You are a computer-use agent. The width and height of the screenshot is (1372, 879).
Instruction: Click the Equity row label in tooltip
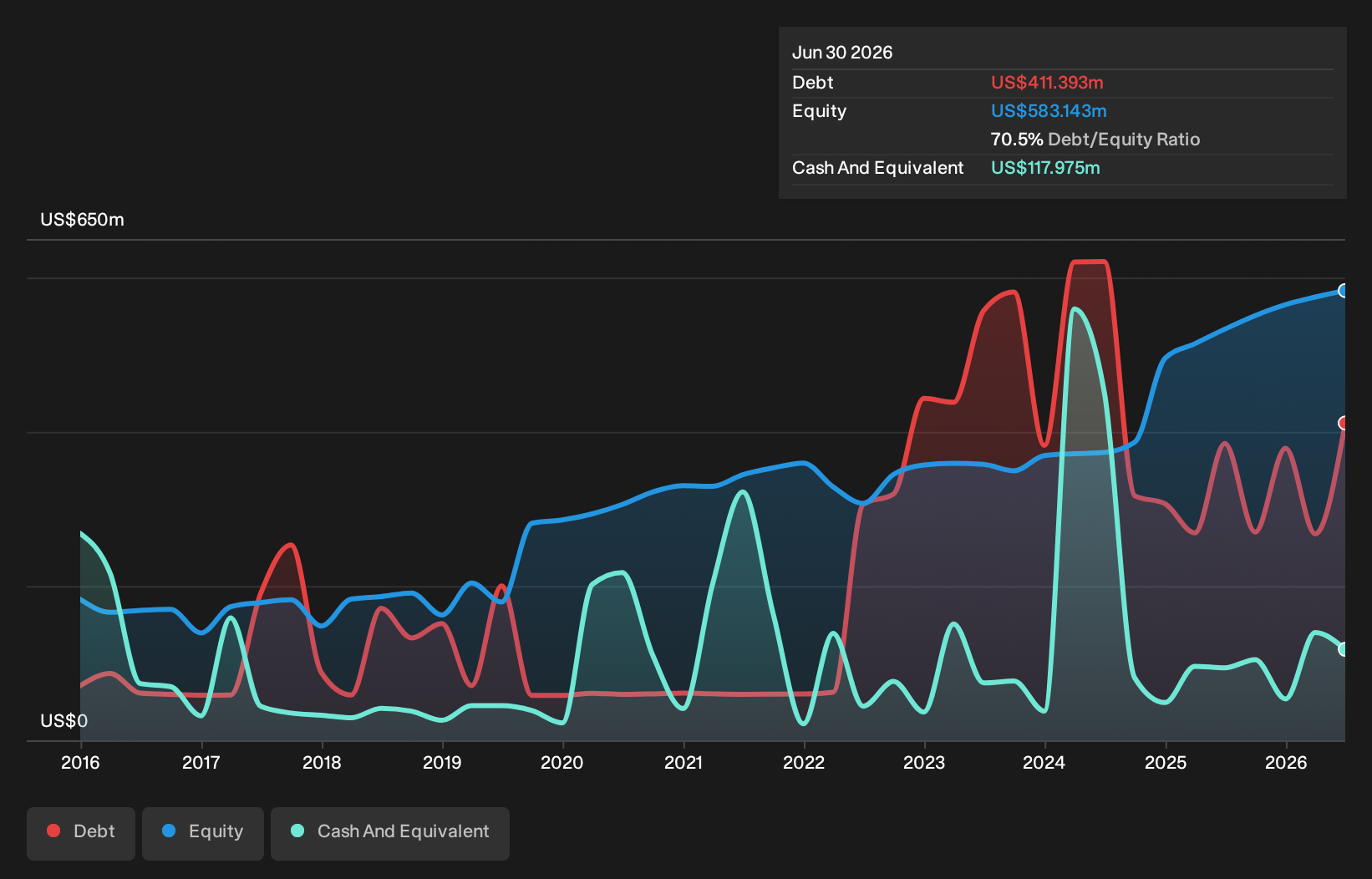click(x=819, y=111)
